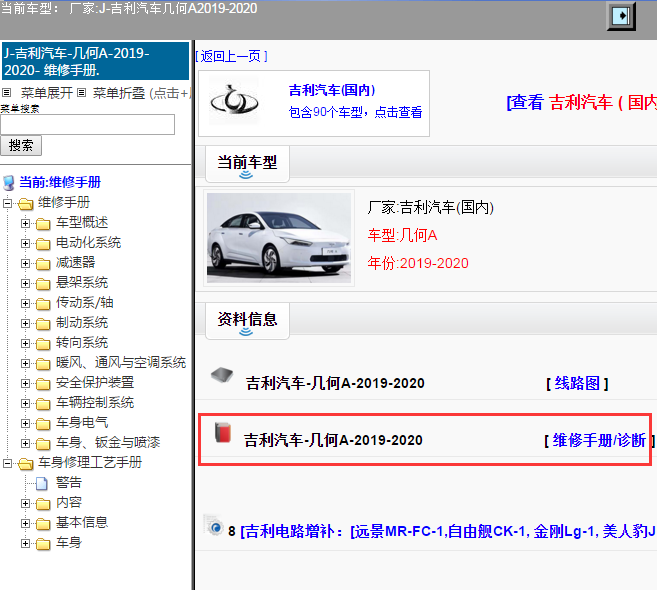The image size is (657, 590).
Task: Expand the 车身、钣金与喷漆 node
Action: [x=25, y=443]
